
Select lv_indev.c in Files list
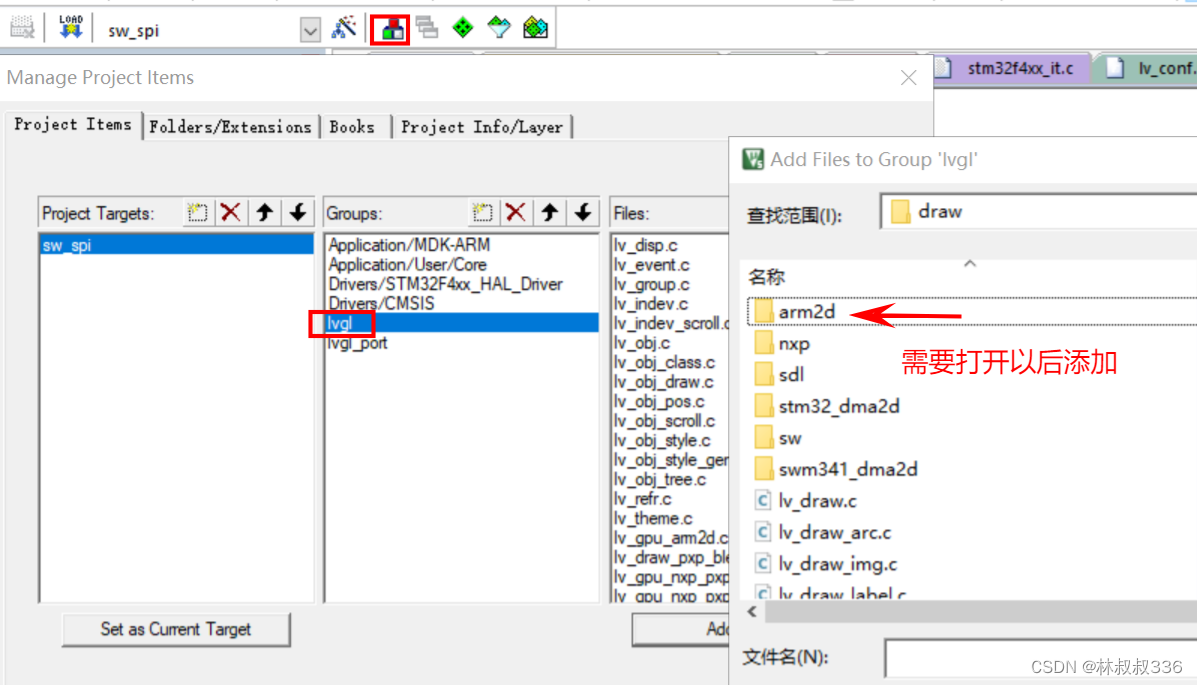click(651, 303)
